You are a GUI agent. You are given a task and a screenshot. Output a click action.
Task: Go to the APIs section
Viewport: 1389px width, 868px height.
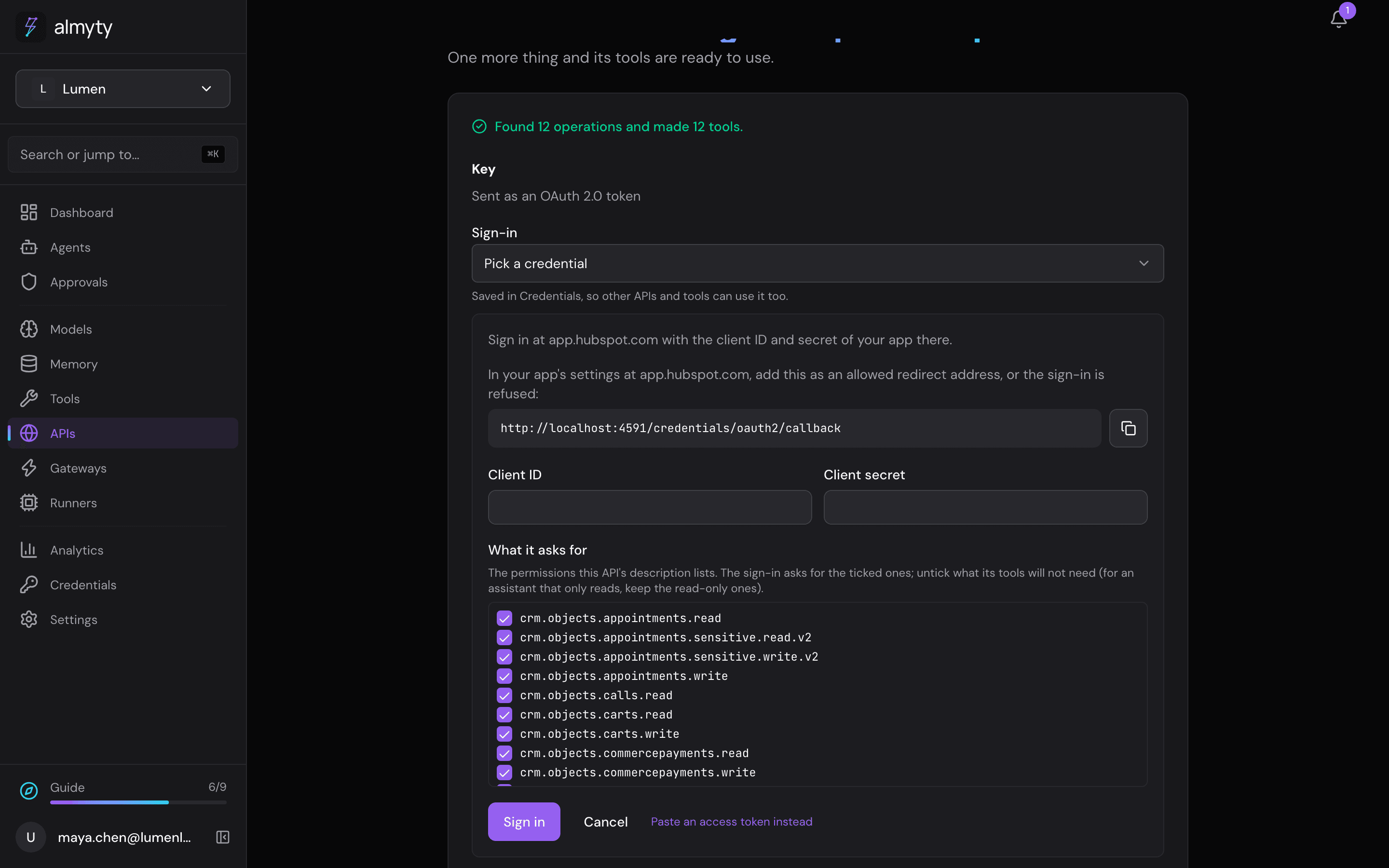tap(123, 434)
